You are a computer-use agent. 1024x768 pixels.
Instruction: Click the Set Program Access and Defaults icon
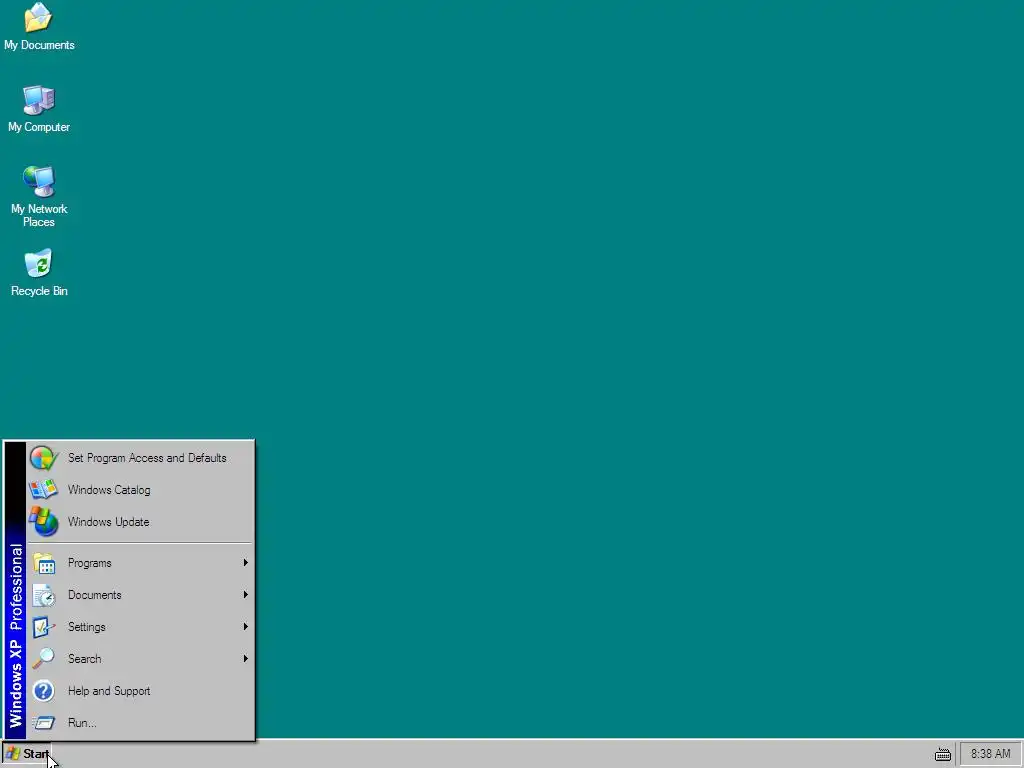[x=44, y=458]
